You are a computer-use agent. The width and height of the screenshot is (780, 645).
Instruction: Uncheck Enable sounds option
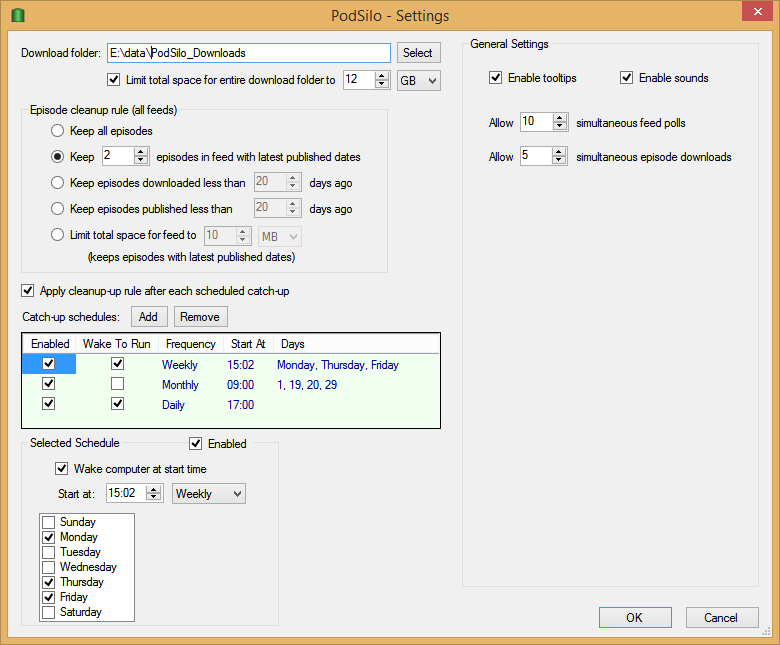point(627,78)
